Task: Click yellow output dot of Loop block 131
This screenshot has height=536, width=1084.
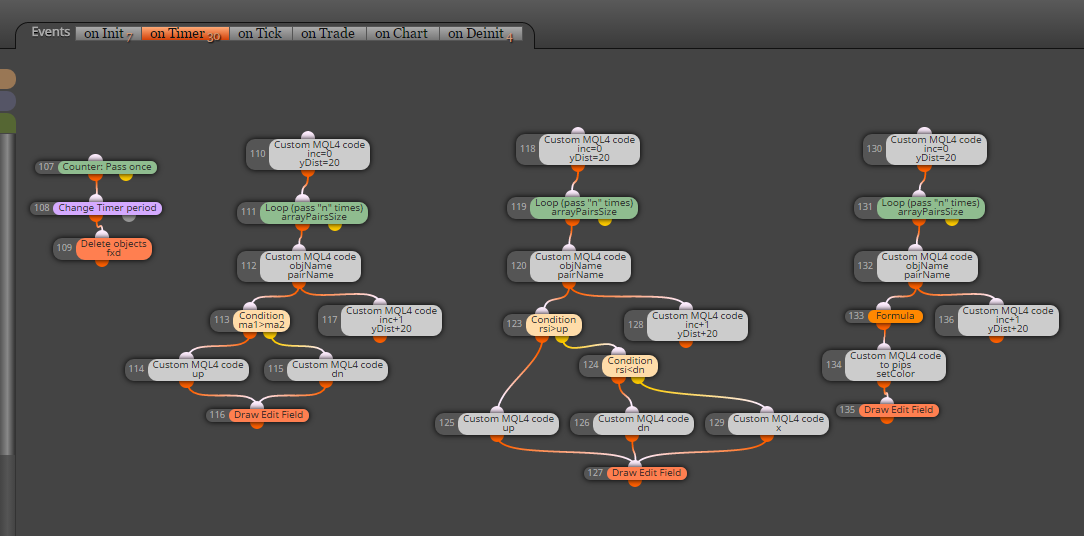Action: 952,221
